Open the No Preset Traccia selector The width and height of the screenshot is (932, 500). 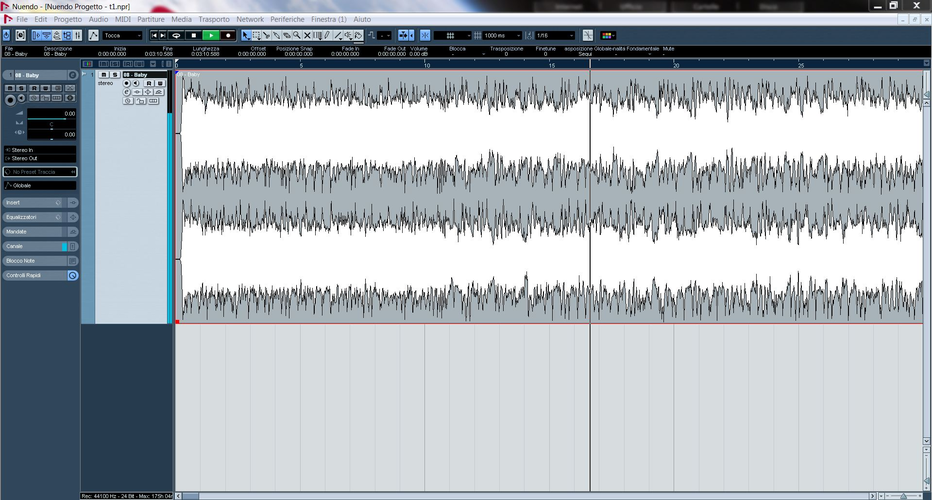[40, 172]
